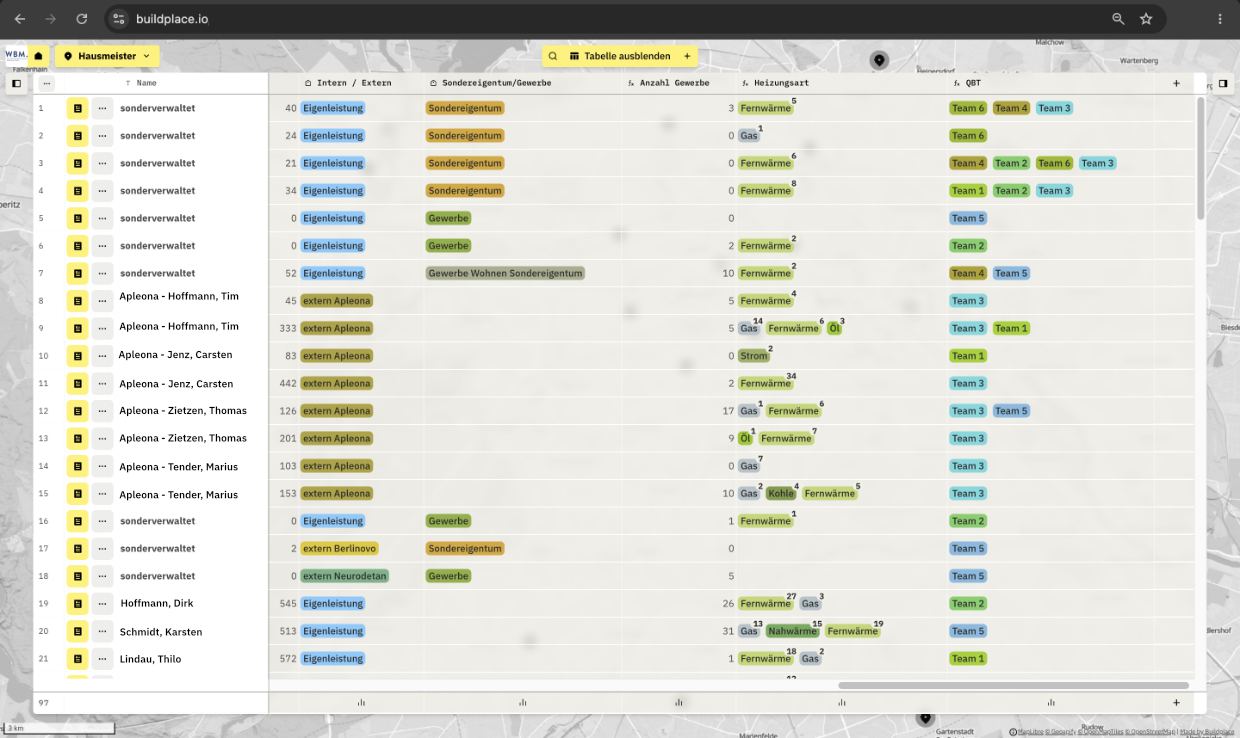Click the value 572 in Lindau row
The height and width of the screenshot is (738, 1240).
click(288, 659)
